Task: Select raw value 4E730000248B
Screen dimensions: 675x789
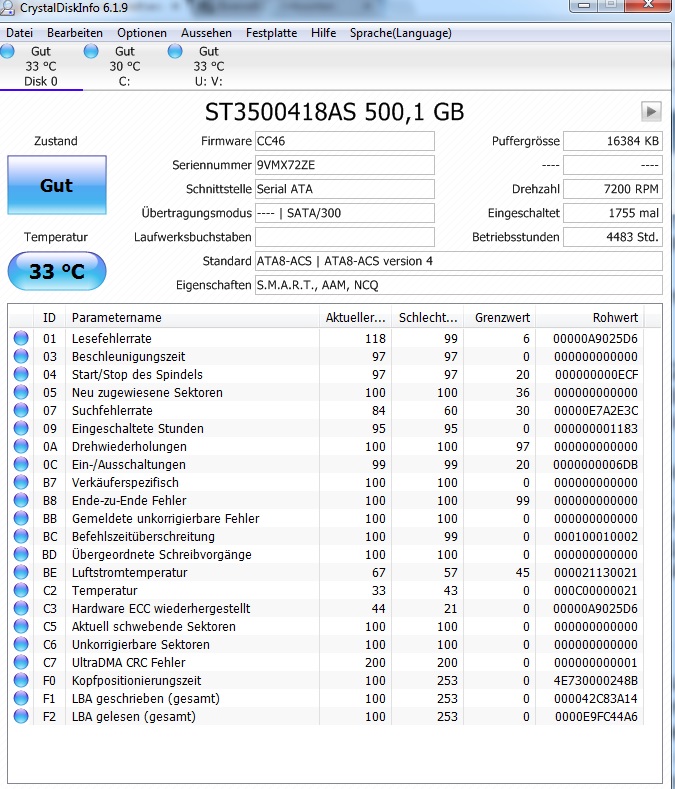Action: [x=595, y=681]
